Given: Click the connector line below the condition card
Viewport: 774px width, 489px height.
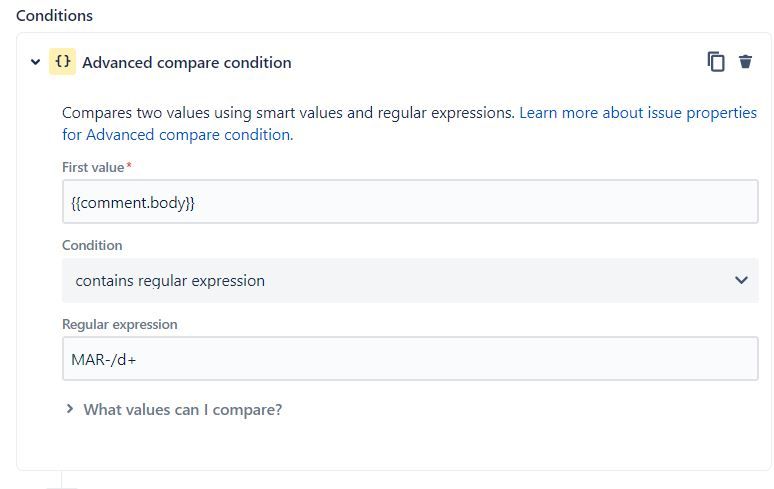Looking at the screenshot, I should pyautogui.click(x=62, y=480).
